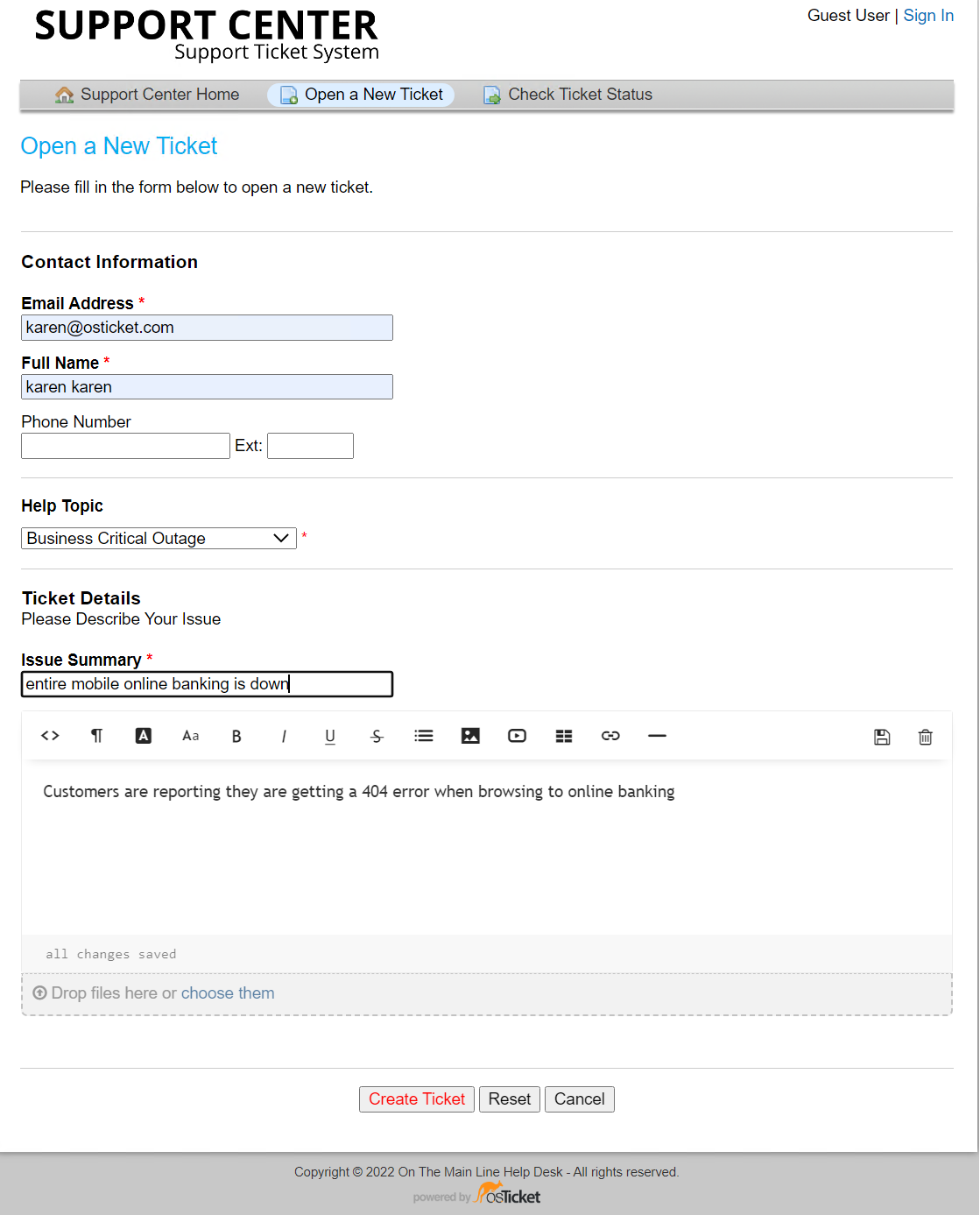Viewport: 980px width, 1215px height.
Task: Focus the Email Address field
Action: point(207,328)
